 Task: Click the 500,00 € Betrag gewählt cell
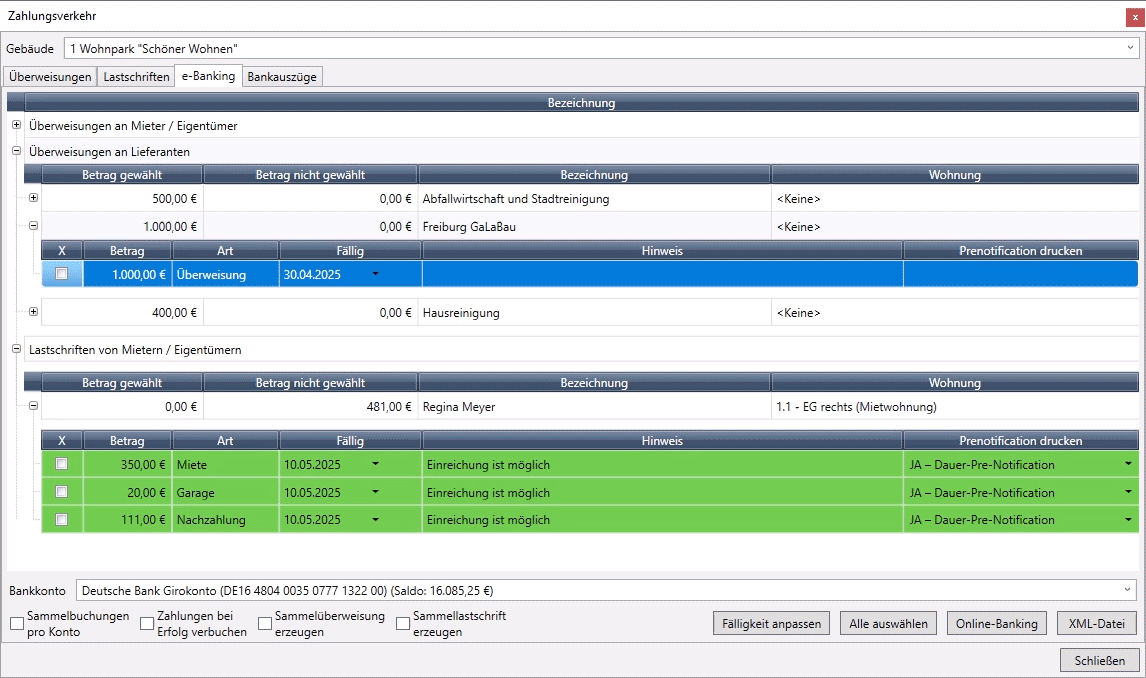[122, 199]
